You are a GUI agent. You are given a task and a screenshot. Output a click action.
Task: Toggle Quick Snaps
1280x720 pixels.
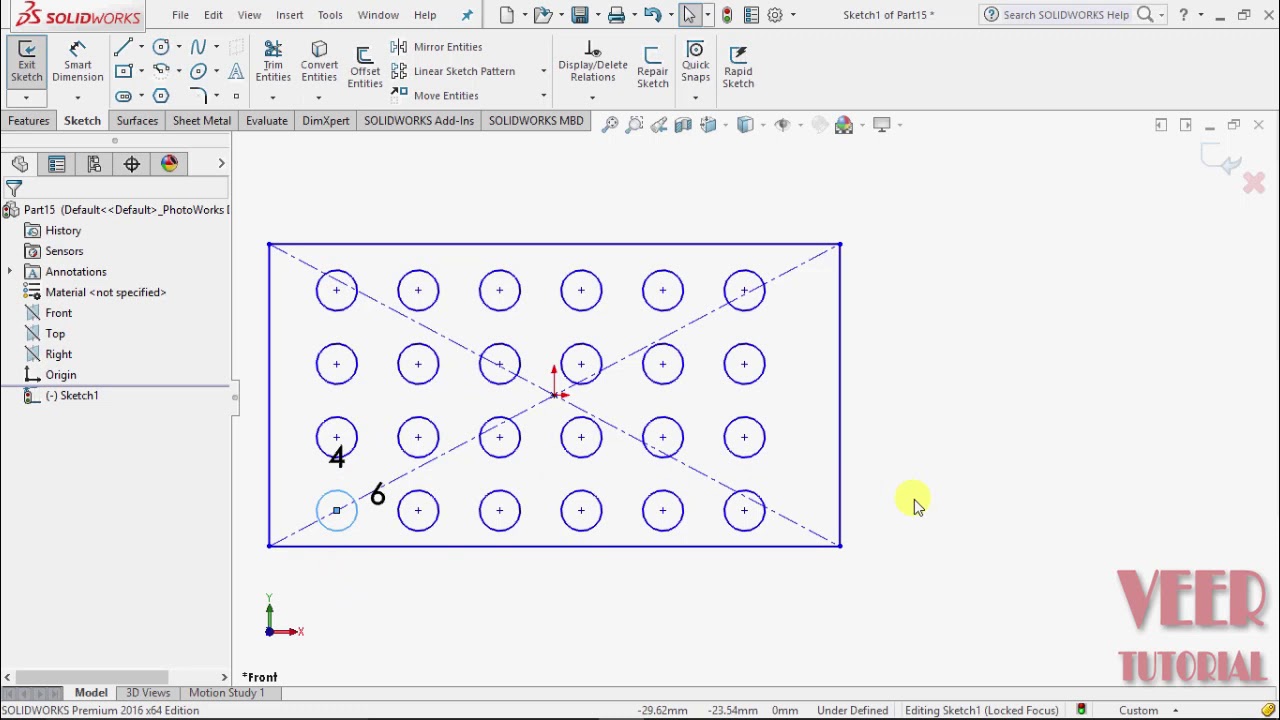[x=695, y=62]
